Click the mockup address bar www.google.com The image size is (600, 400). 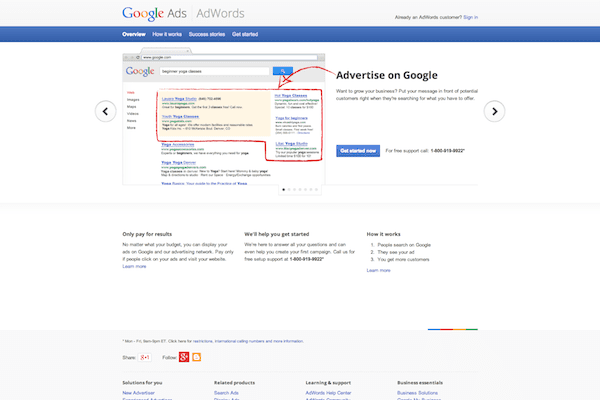(230, 57)
